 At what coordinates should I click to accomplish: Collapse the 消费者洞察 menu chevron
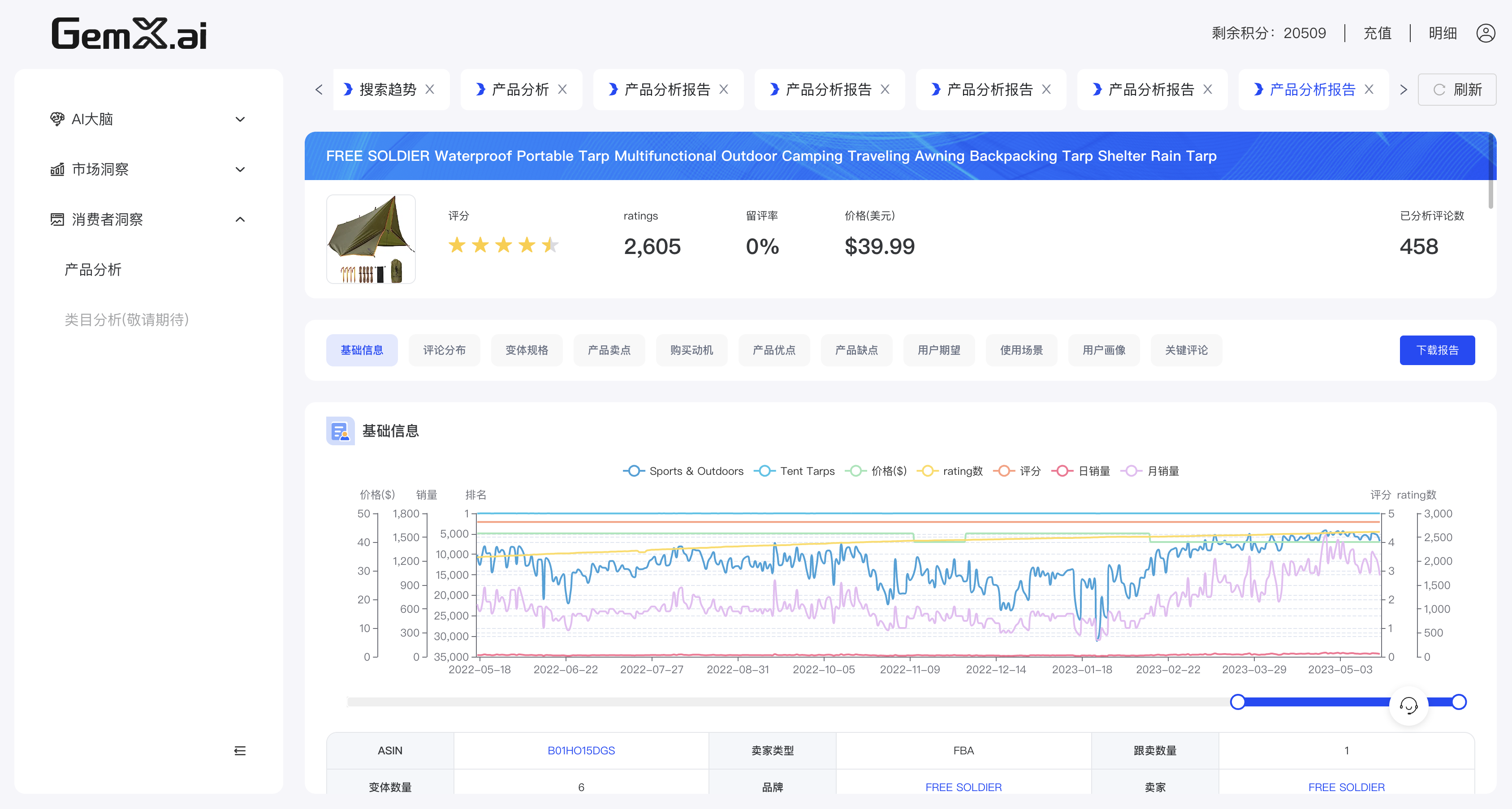pyautogui.click(x=240, y=219)
